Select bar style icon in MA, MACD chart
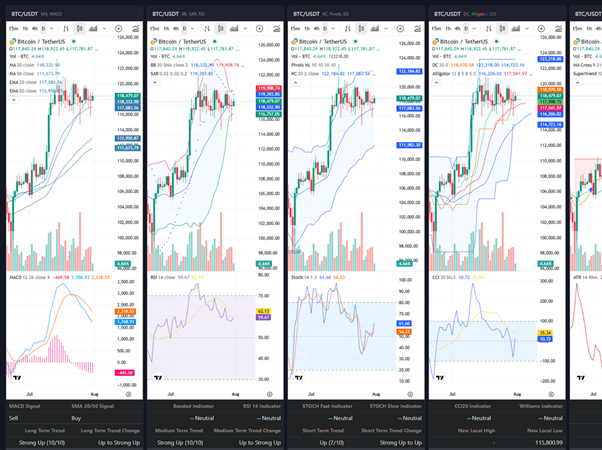Image resolution: width=602 pixels, height=450 pixels. [66, 28]
